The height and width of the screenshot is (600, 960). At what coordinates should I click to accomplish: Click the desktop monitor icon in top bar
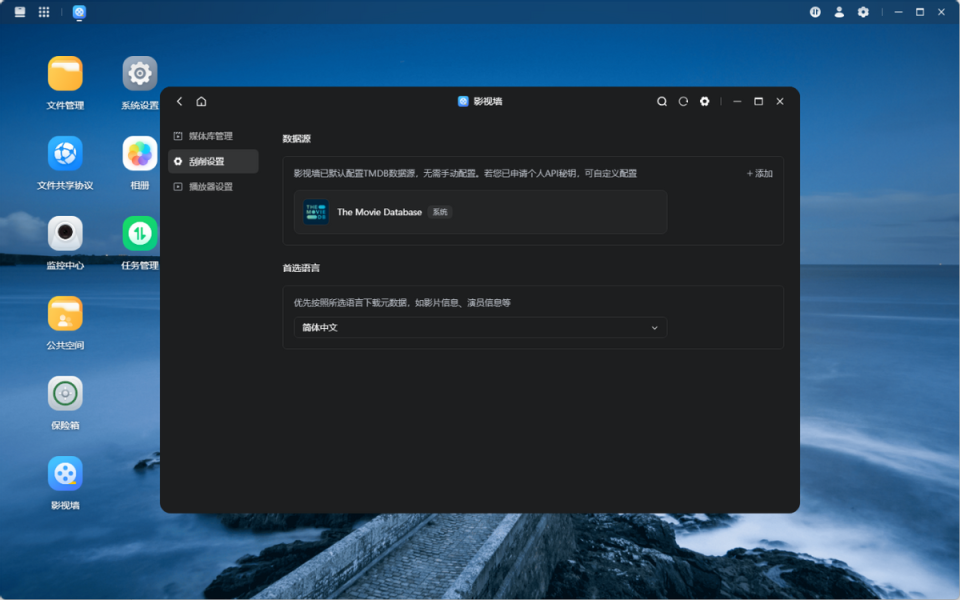click(20, 12)
